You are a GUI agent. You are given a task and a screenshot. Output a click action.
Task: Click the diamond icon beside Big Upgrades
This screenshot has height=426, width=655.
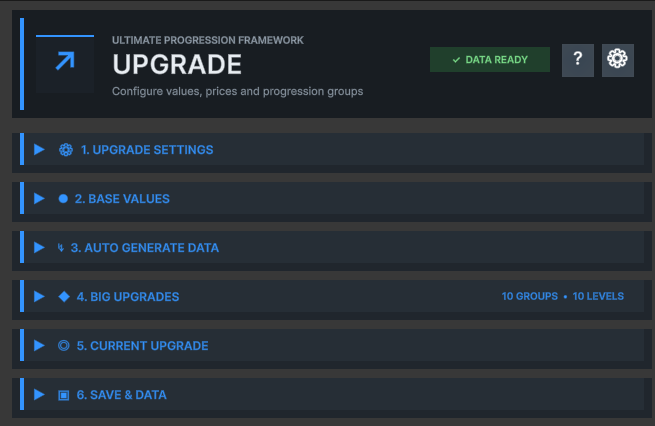(x=64, y=297)
